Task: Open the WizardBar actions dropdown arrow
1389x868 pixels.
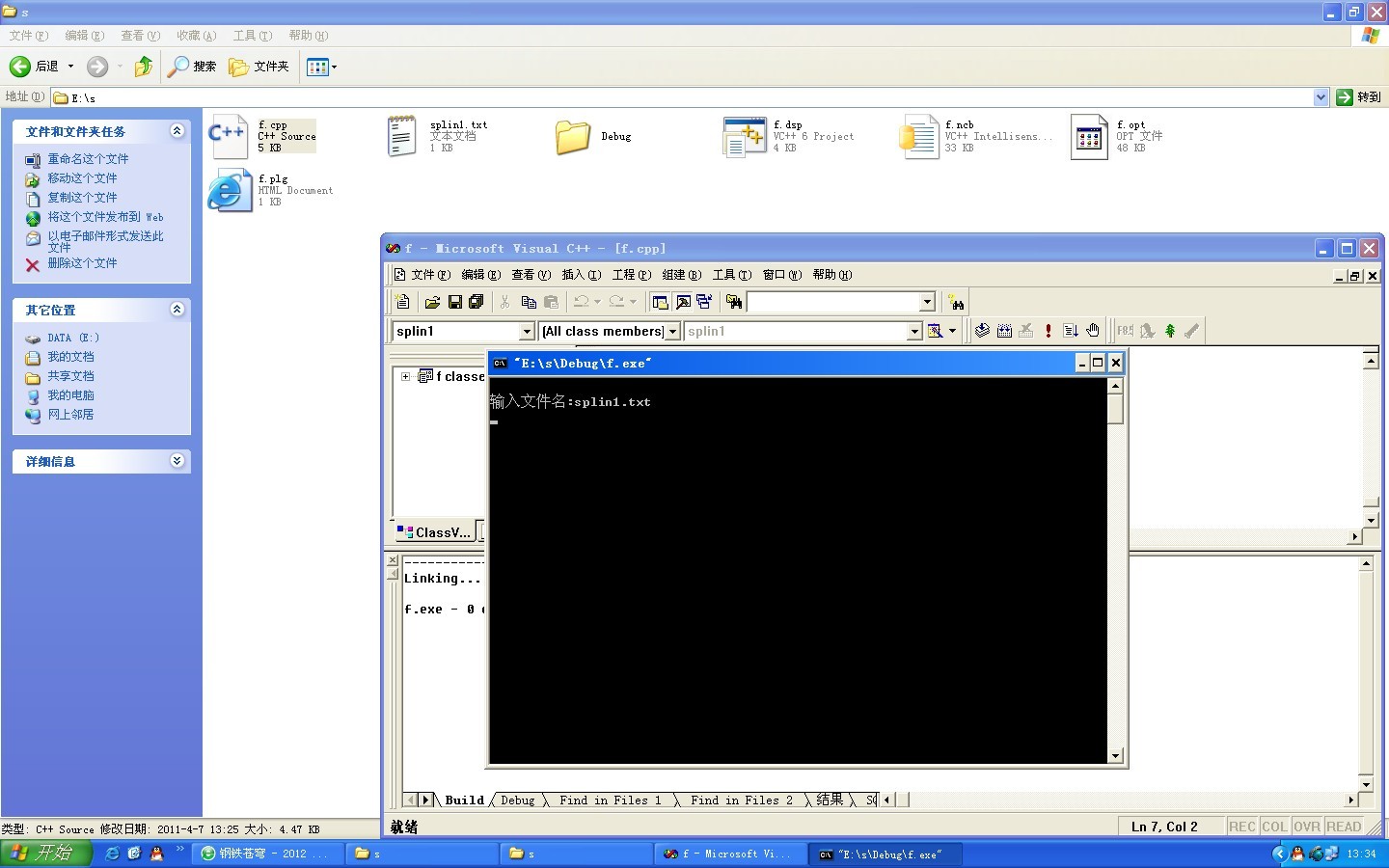Action: coord(952,331)
